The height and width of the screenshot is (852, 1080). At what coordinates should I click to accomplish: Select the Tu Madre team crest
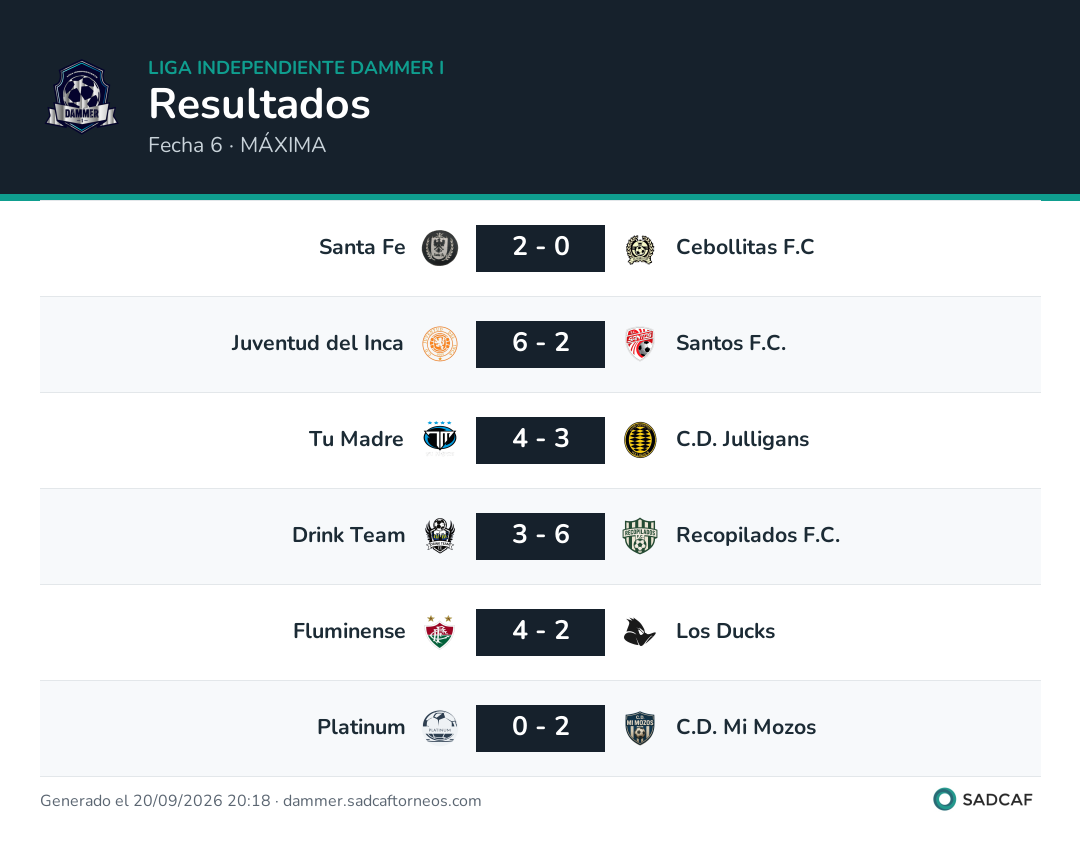click(x=439, y=439)
